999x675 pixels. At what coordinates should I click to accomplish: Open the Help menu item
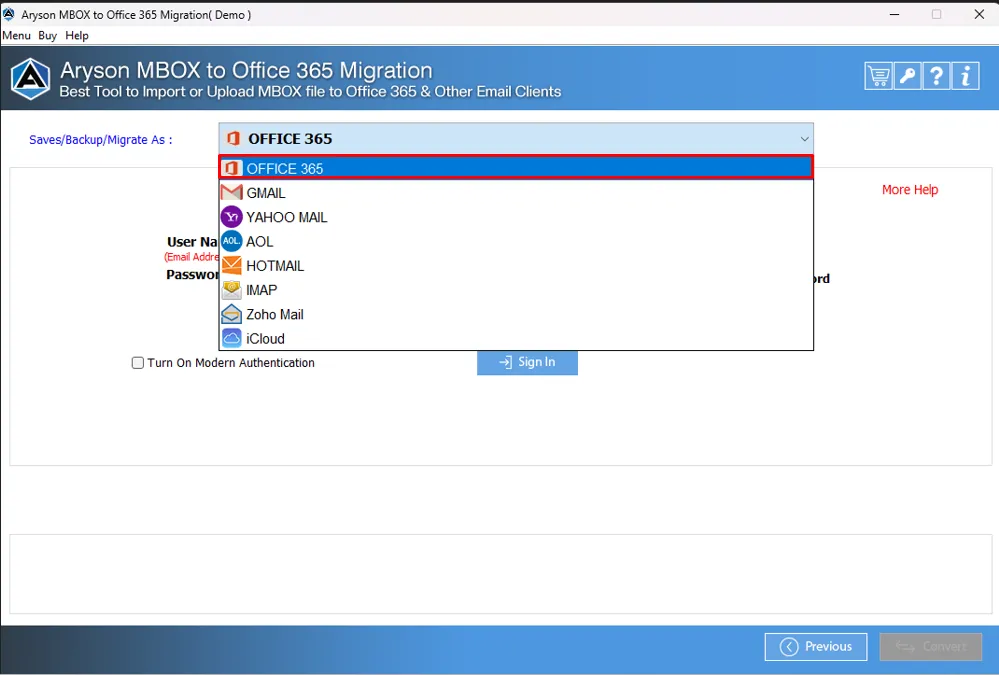76,36
